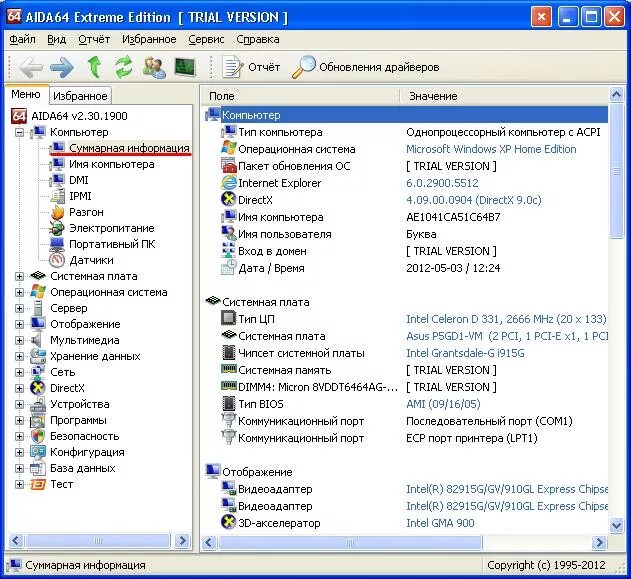The image size is (631, 579).
Task: Click the Тип BIOS chip icon
Action: pyautogui.click(x=229, y=404)
